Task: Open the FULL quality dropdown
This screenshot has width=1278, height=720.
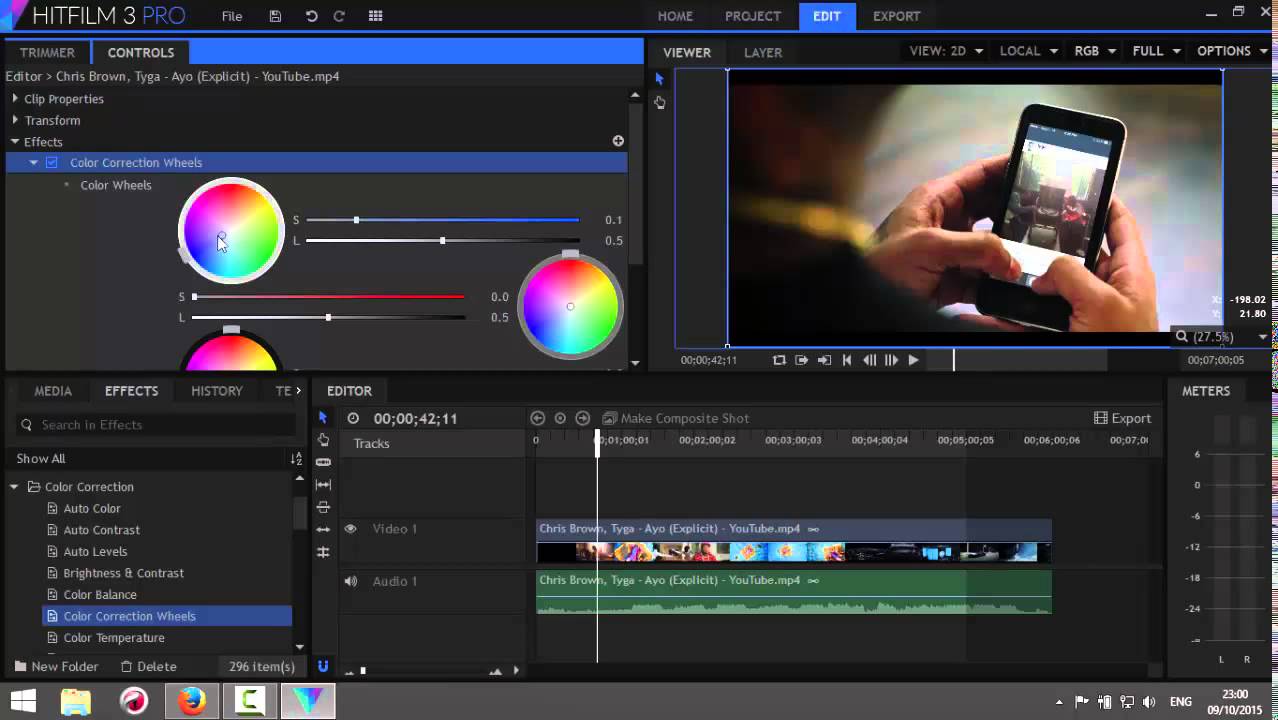Action: tap(1157, 51)
